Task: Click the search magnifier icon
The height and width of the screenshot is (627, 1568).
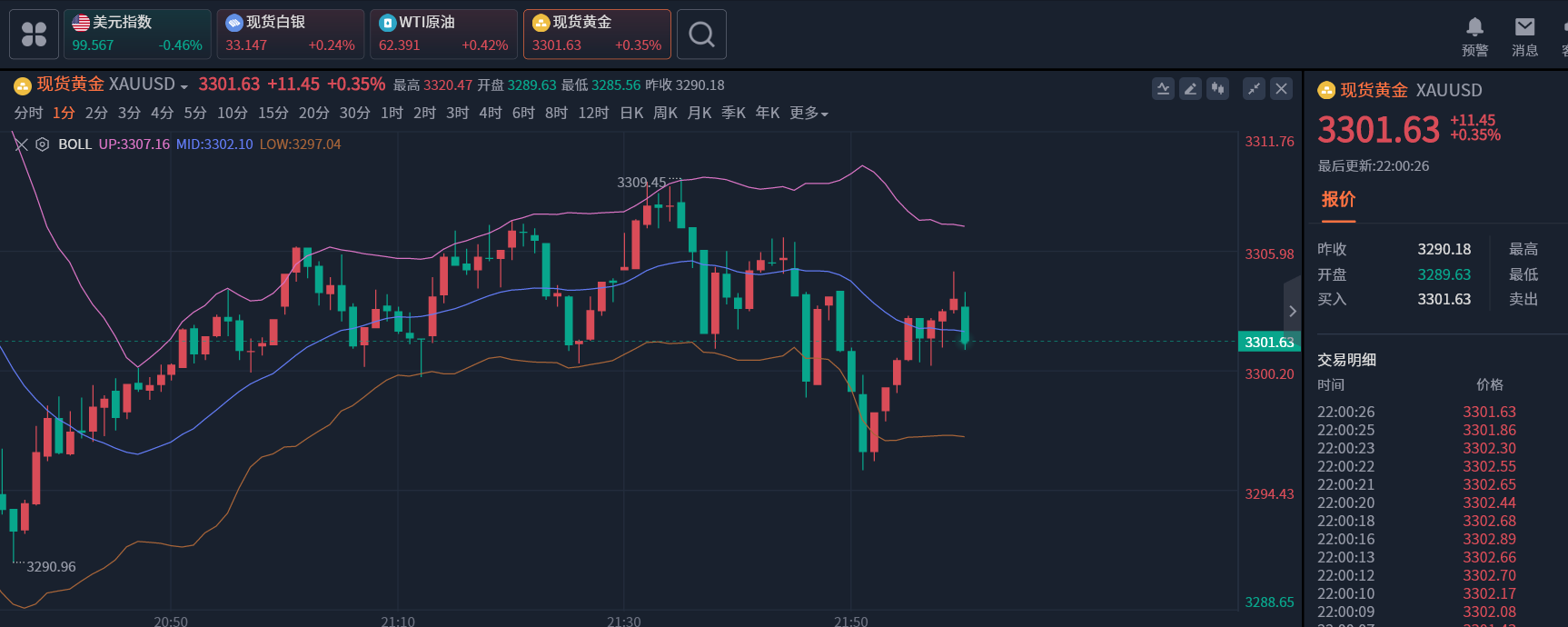Action: [x=701, y=35]
